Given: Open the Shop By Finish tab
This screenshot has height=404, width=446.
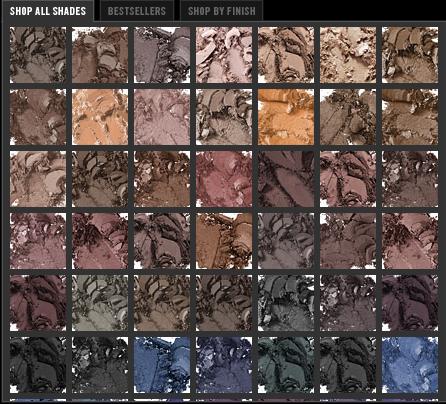Looking at the screenshot, I should 222,11.
